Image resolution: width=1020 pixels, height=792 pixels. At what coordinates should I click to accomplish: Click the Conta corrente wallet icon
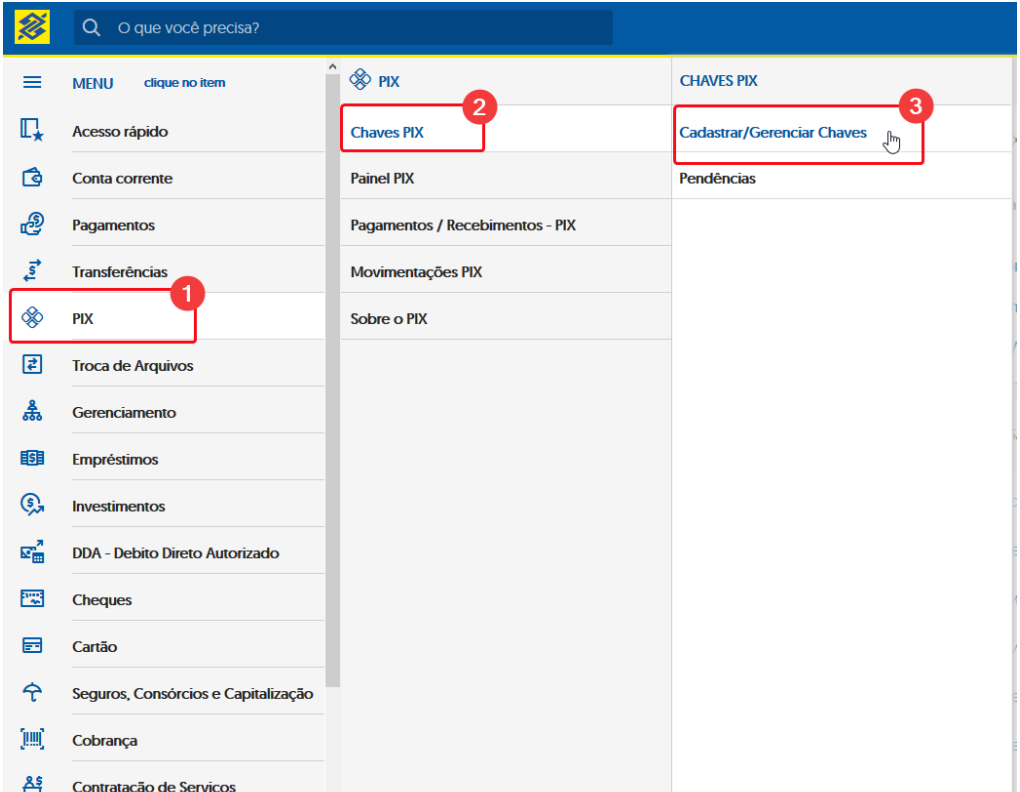32,177
